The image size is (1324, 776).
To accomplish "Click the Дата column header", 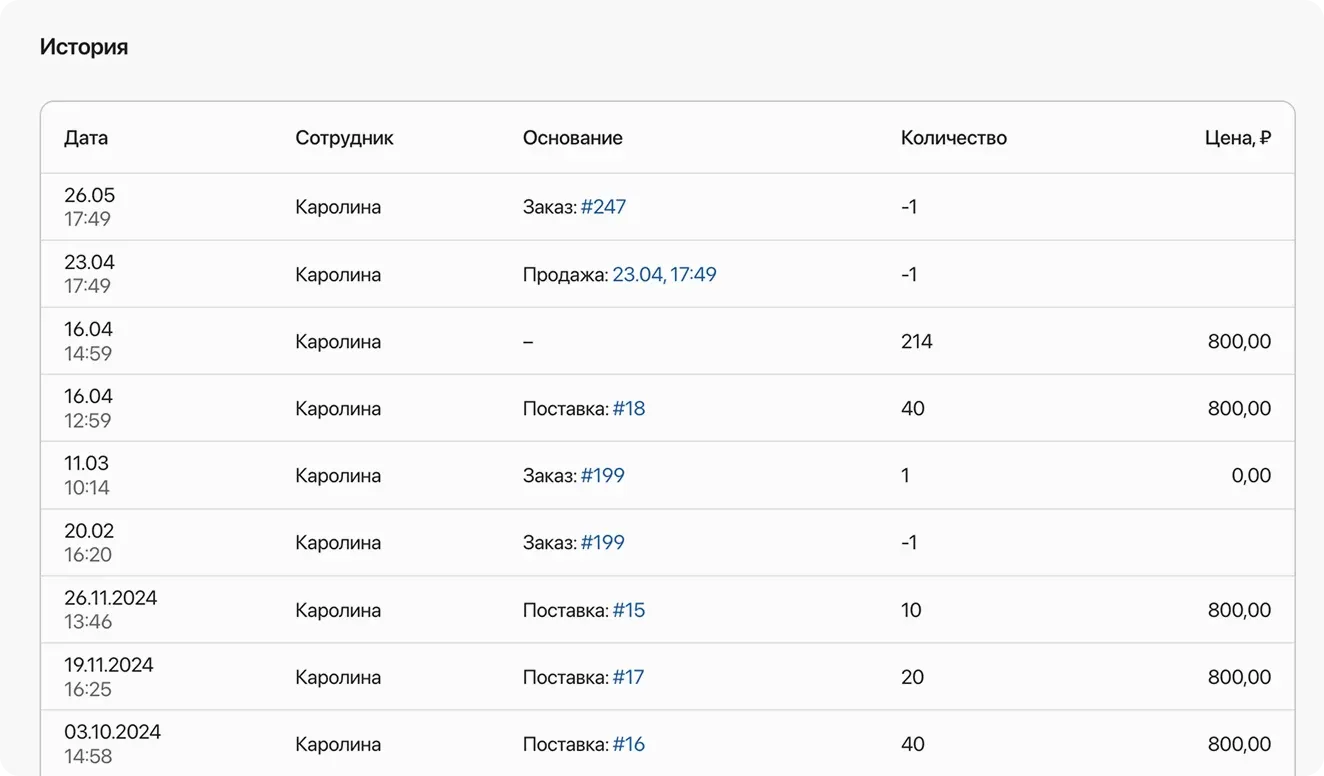I will click(87, 138).
